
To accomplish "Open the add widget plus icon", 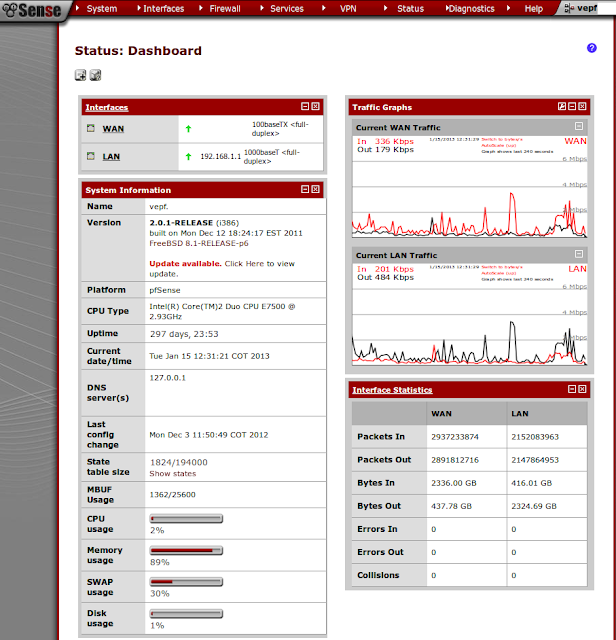I will [80, 75].
